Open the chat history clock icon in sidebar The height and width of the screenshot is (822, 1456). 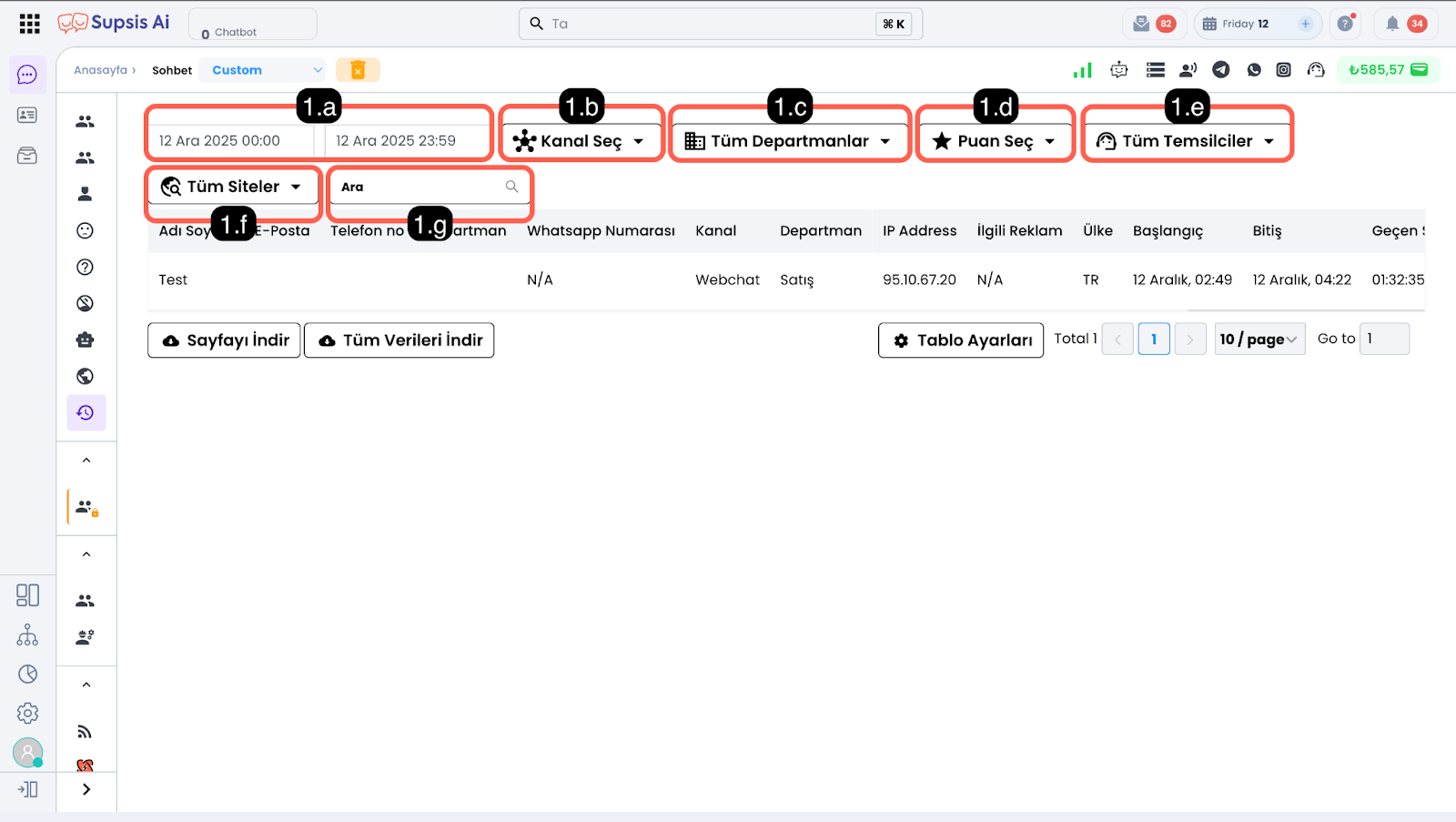pos(86,412)
